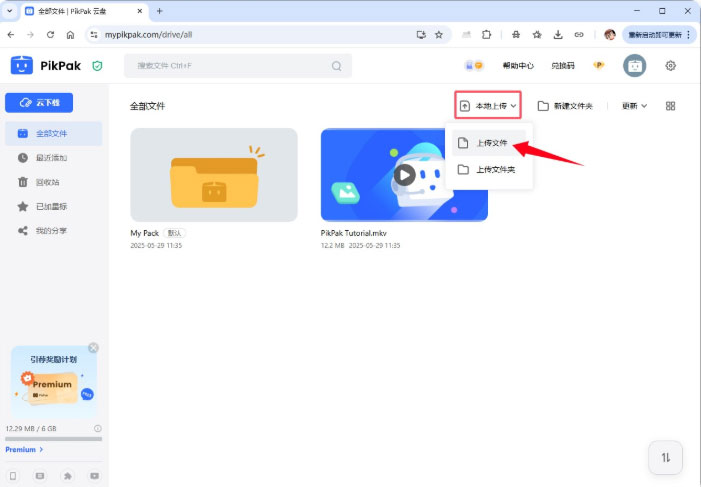Screen dimensions: 701x487
Task: Click the browser home icon
Action: (x=70, y=34)
